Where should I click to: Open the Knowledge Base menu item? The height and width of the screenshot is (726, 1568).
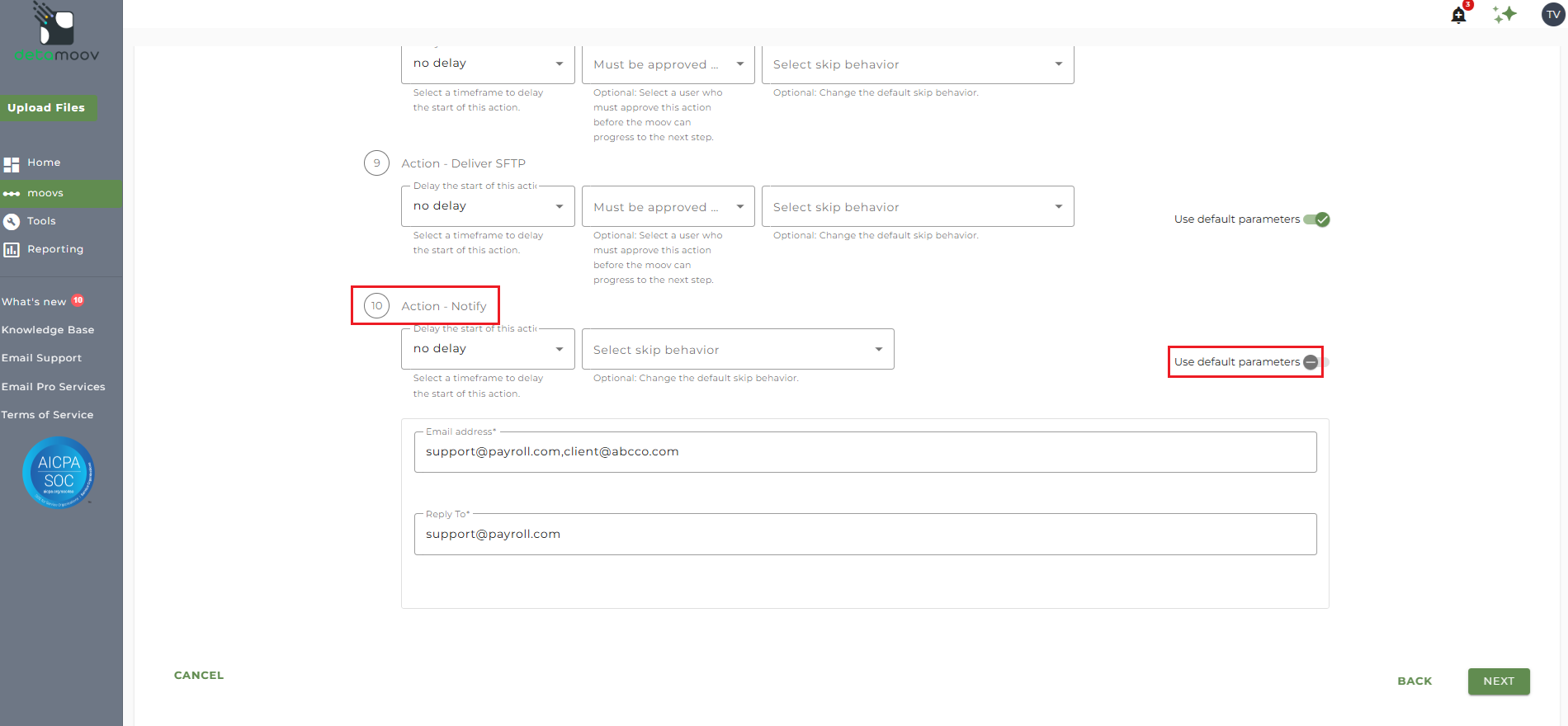pos(48,330)
